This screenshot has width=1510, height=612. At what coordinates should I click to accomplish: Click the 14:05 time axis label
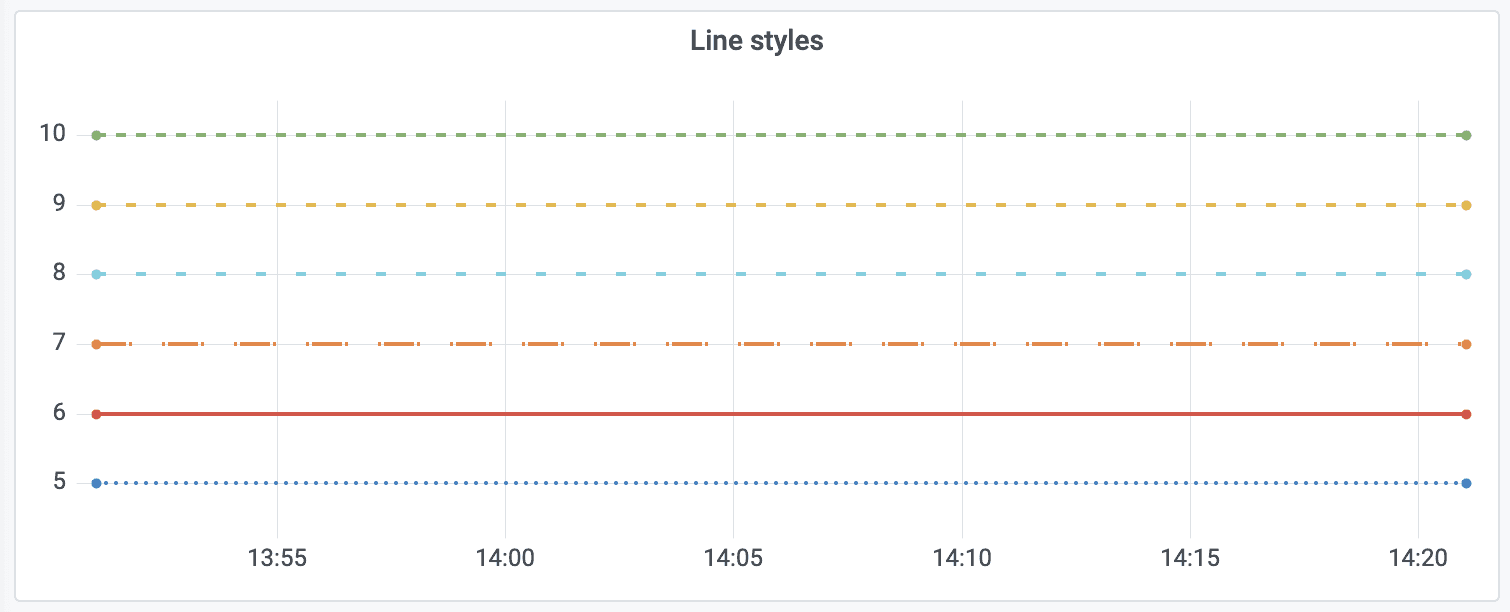click(733, 558)
